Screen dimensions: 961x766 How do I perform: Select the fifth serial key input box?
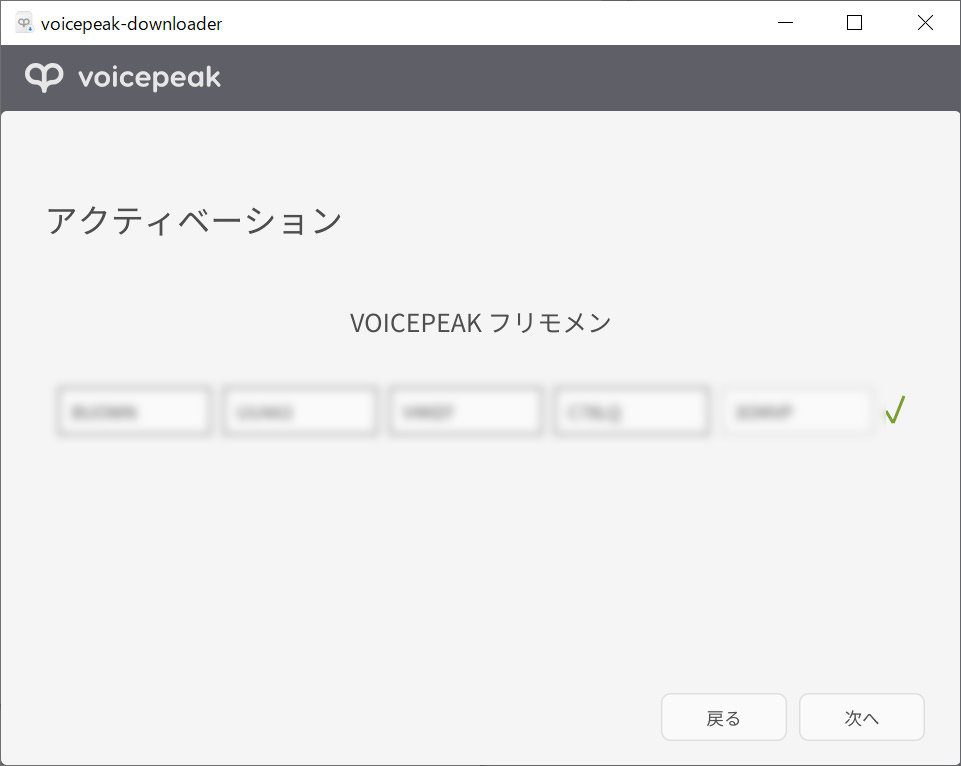tap(797, 411)
